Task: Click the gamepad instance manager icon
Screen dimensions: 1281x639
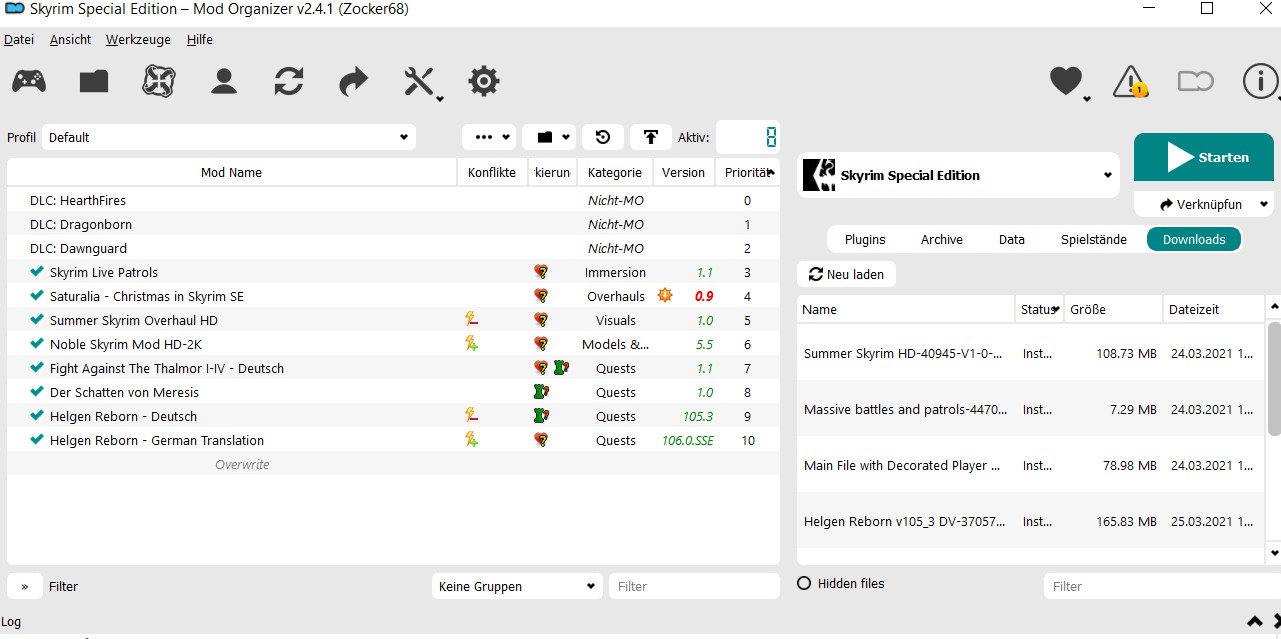Action: (28, 81)
